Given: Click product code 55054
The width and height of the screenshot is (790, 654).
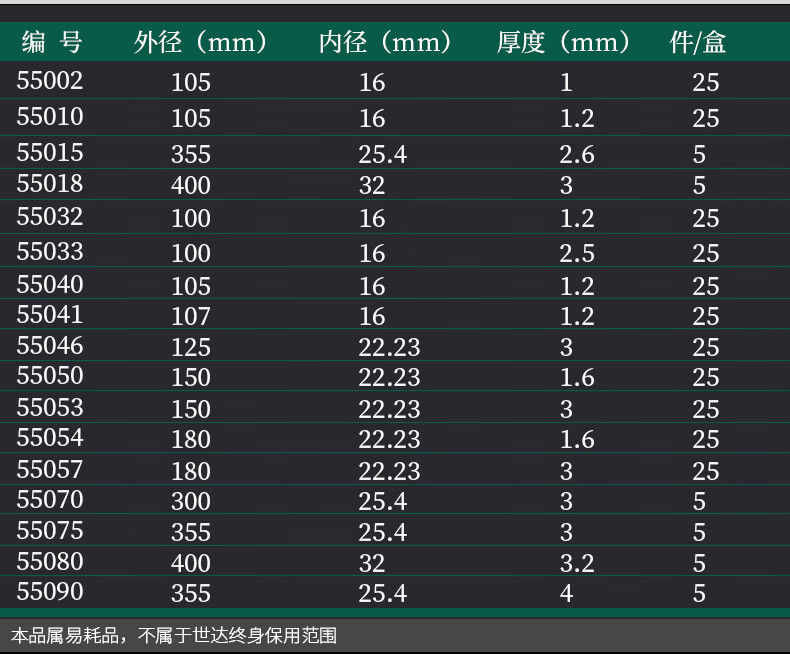Looking at the screenshot, I should (50, 437).
